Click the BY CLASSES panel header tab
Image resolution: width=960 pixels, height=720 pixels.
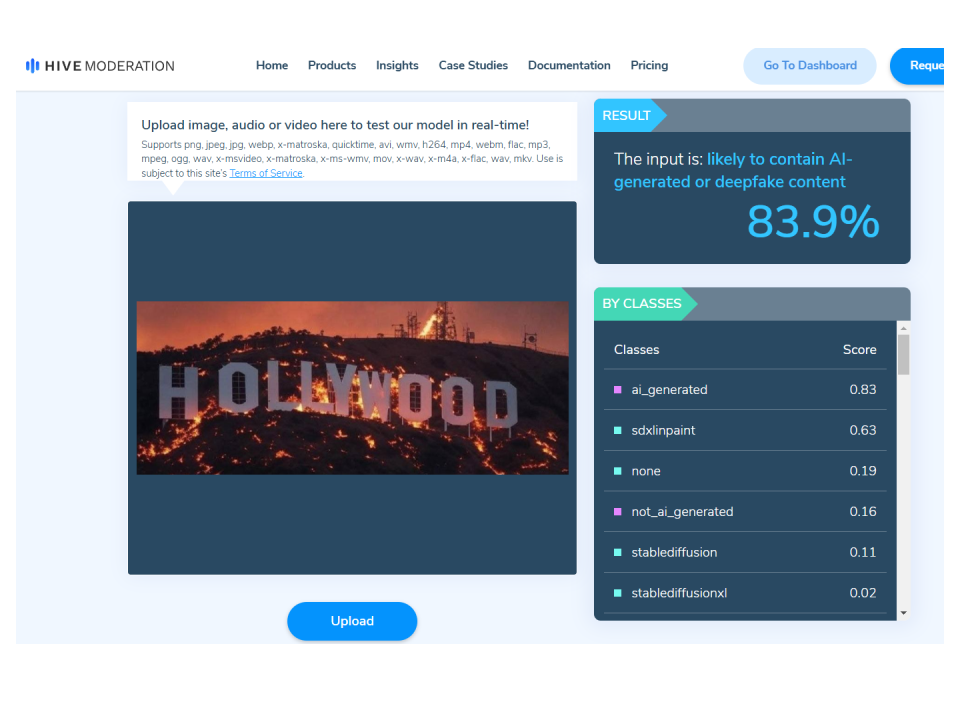[x=645, y=304]
